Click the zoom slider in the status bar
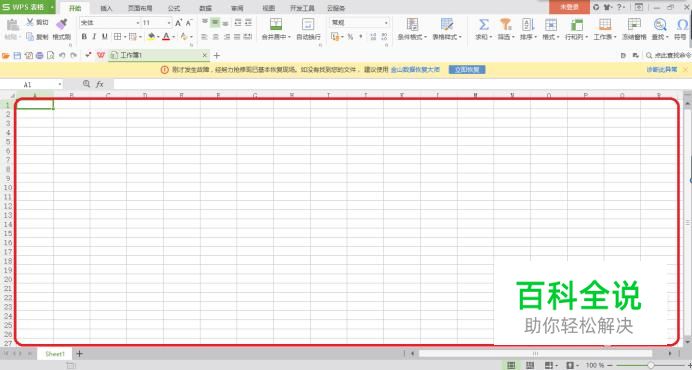This screenshot has width=692, height=370. pos(651,365)
